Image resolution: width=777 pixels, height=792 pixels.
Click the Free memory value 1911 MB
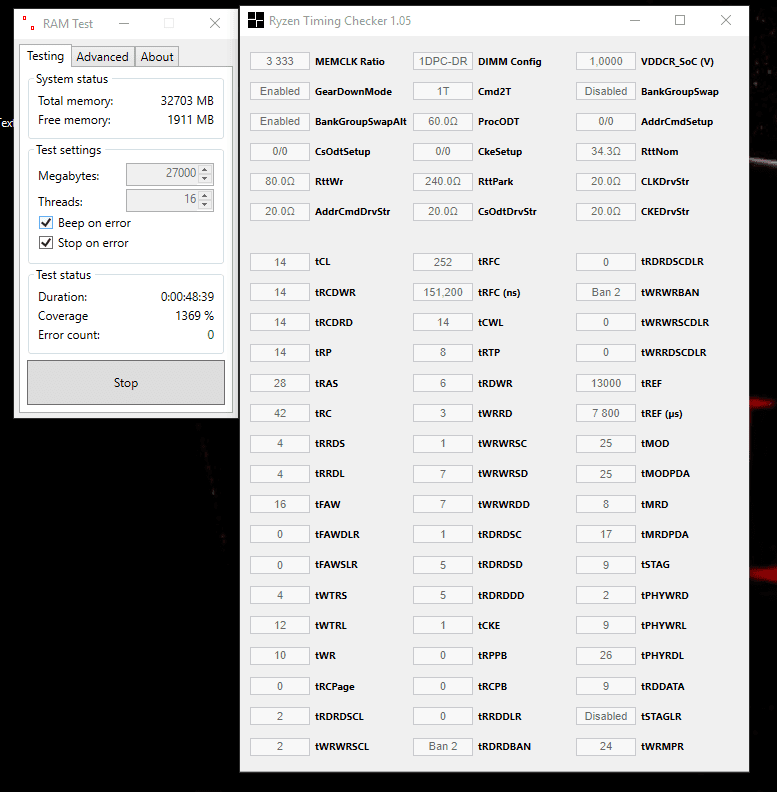pyautogui.click(x=190, y=120)
